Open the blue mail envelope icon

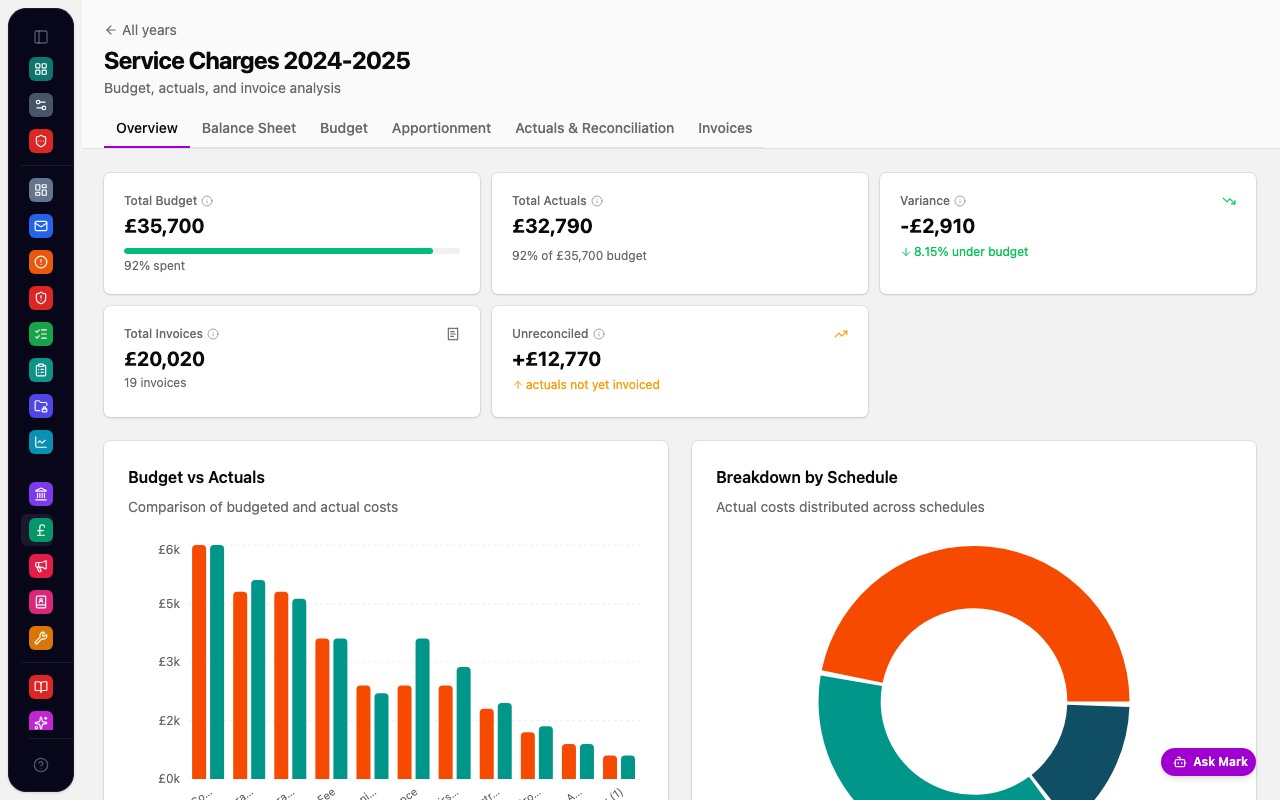coord(41,226)
